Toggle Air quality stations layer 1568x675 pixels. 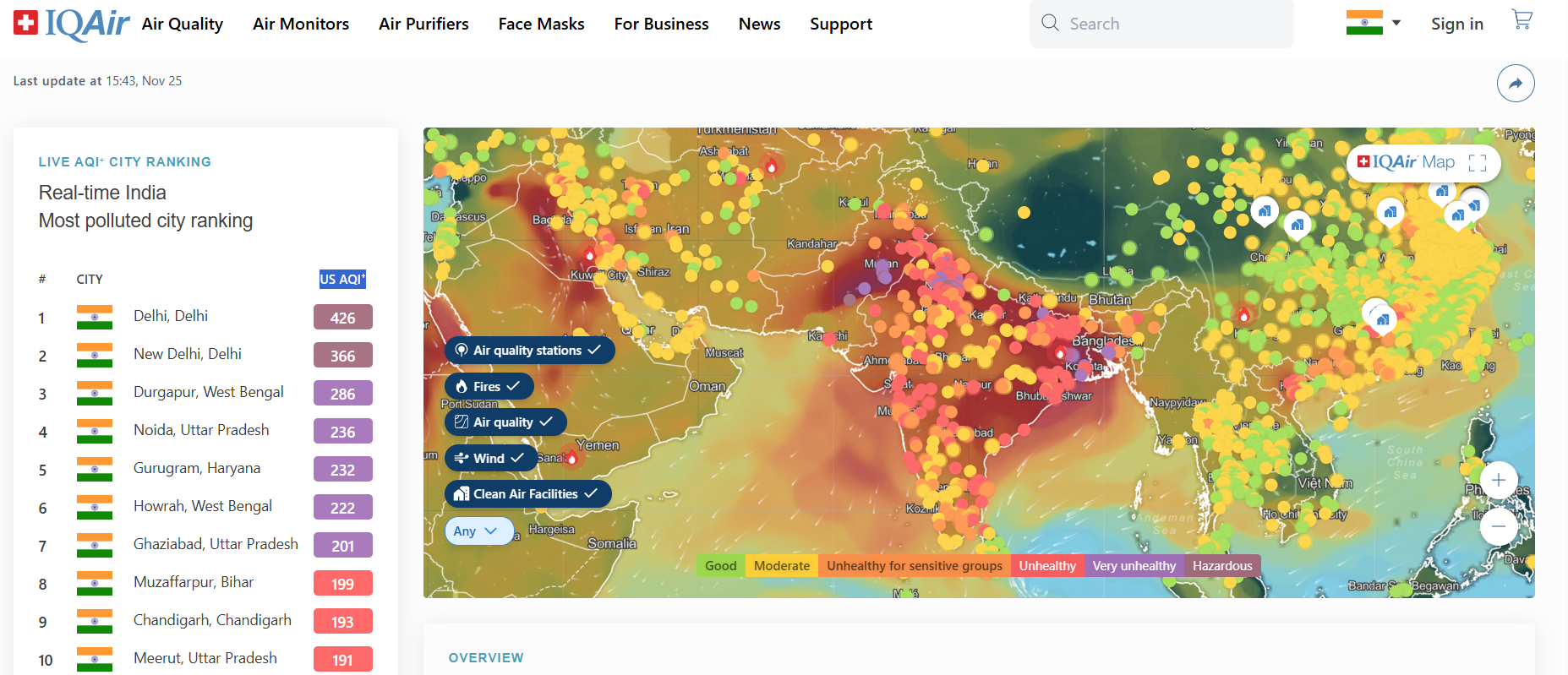(529, 350)
